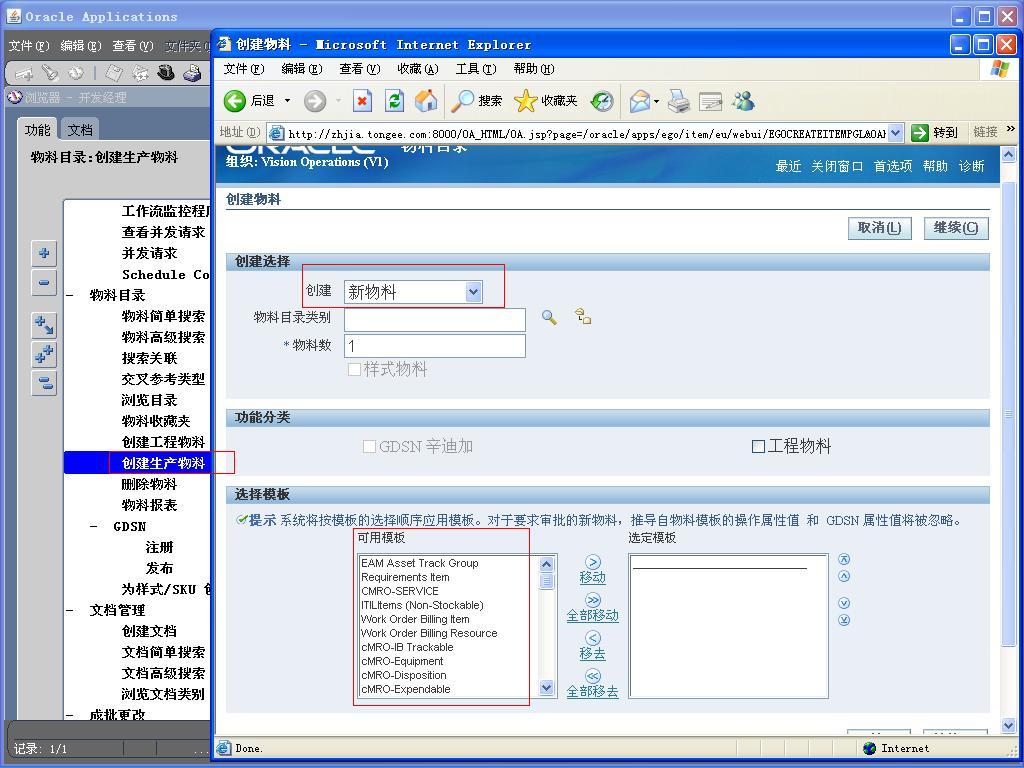The height and width of the screenshot is (768, 1024).
Task: Click the 移动 move-right arrow icon
Action: click(x=592, y=562)
